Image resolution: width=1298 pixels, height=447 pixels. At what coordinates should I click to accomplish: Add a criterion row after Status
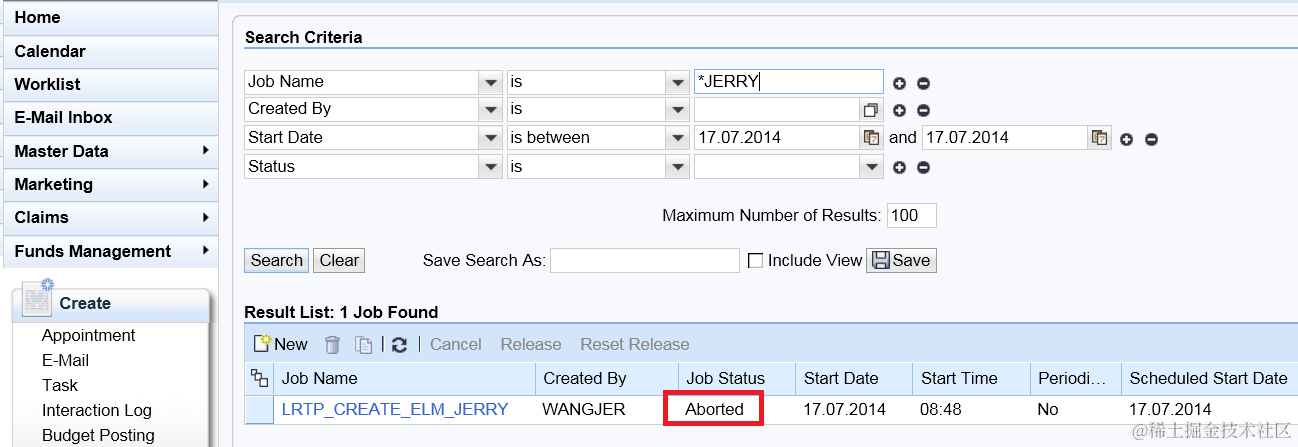click(x=899, y=167)
